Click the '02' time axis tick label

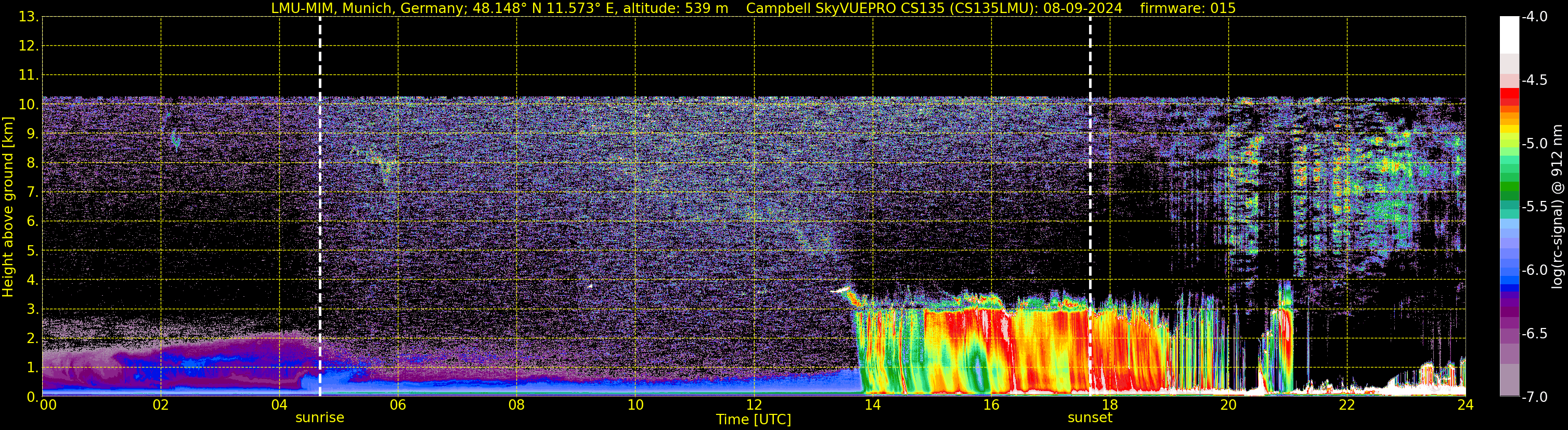click(161, 405)
